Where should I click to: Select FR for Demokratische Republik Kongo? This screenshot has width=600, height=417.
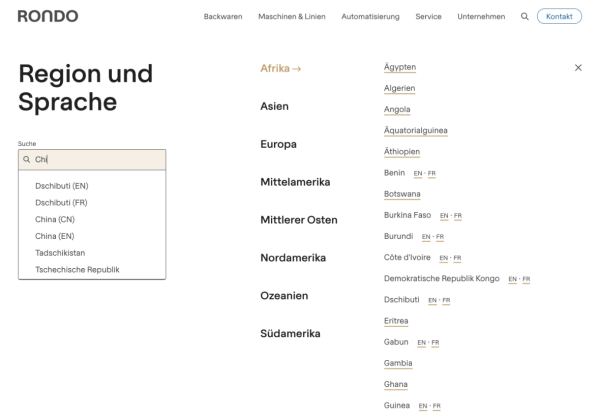(527, 279)
